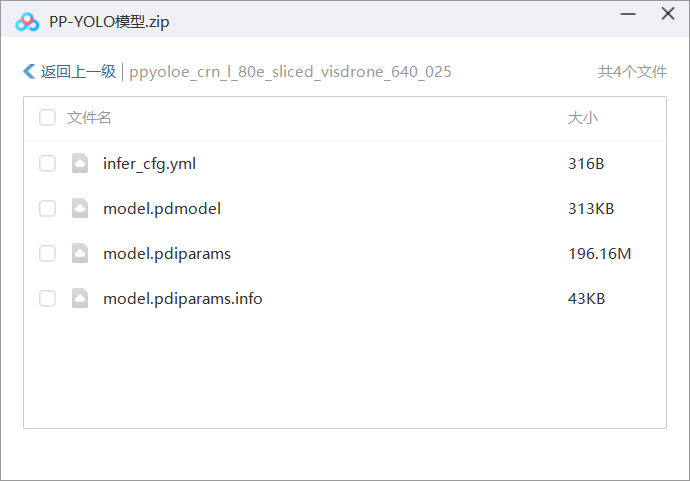This screenshot has width=690, height=481.
Task: Select the model.pdiparams file name
Action: pyautogui.click(x=167, y=253)
